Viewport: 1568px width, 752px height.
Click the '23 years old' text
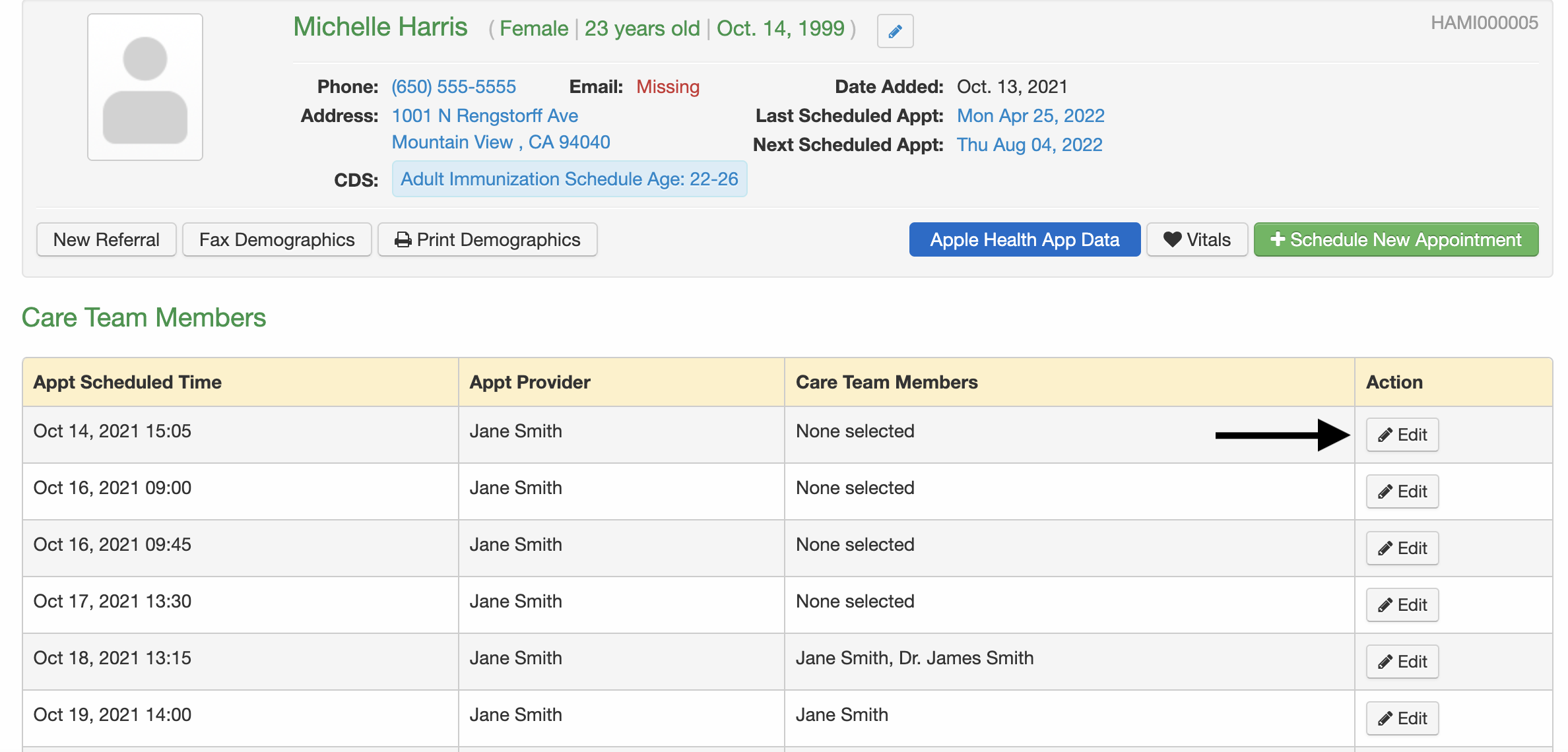click(x=642, y=28)
